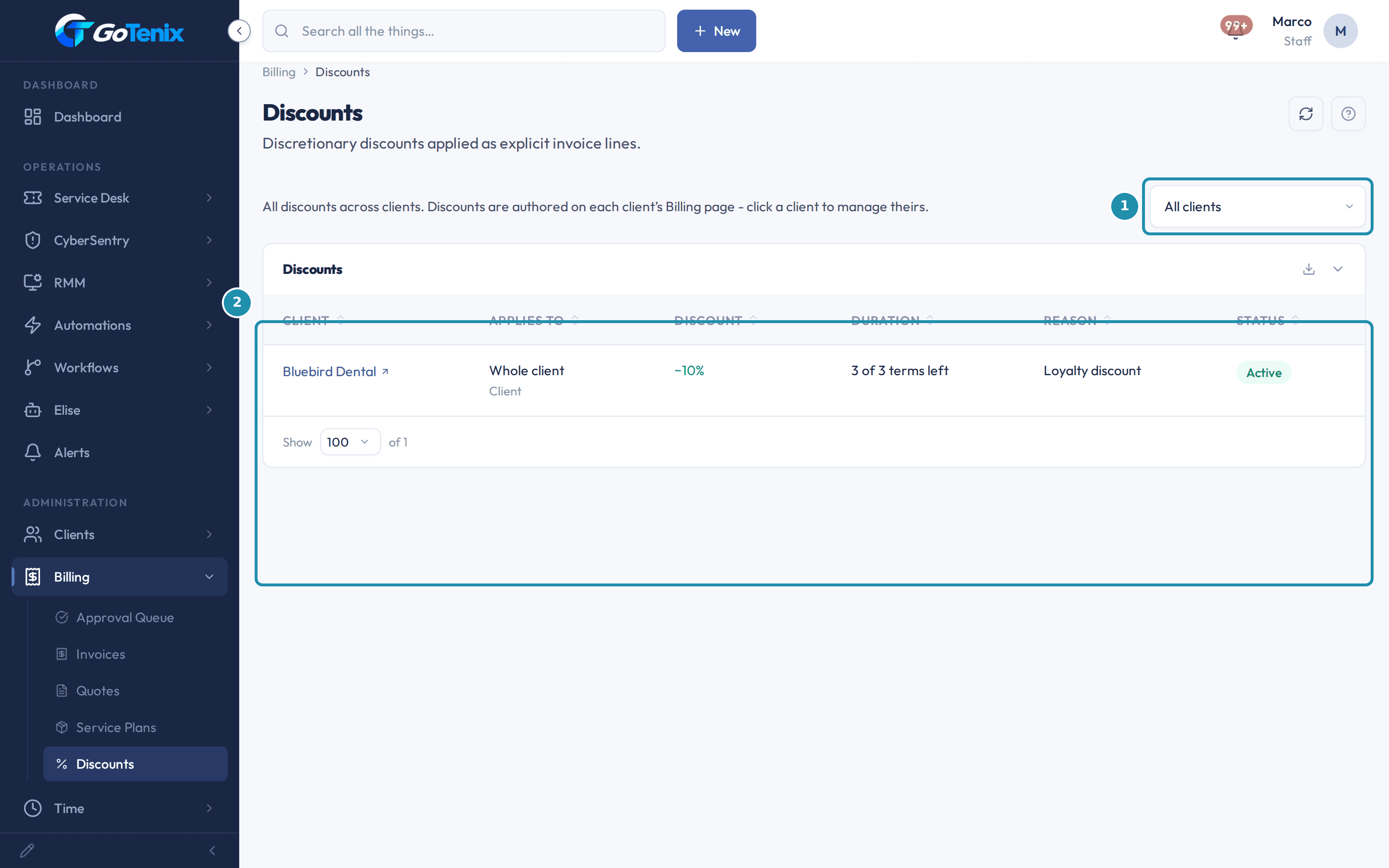This screenshot has height=868, width=1389.
Task: Open the Bluebird Dental client link
Action: click(335, 372)
